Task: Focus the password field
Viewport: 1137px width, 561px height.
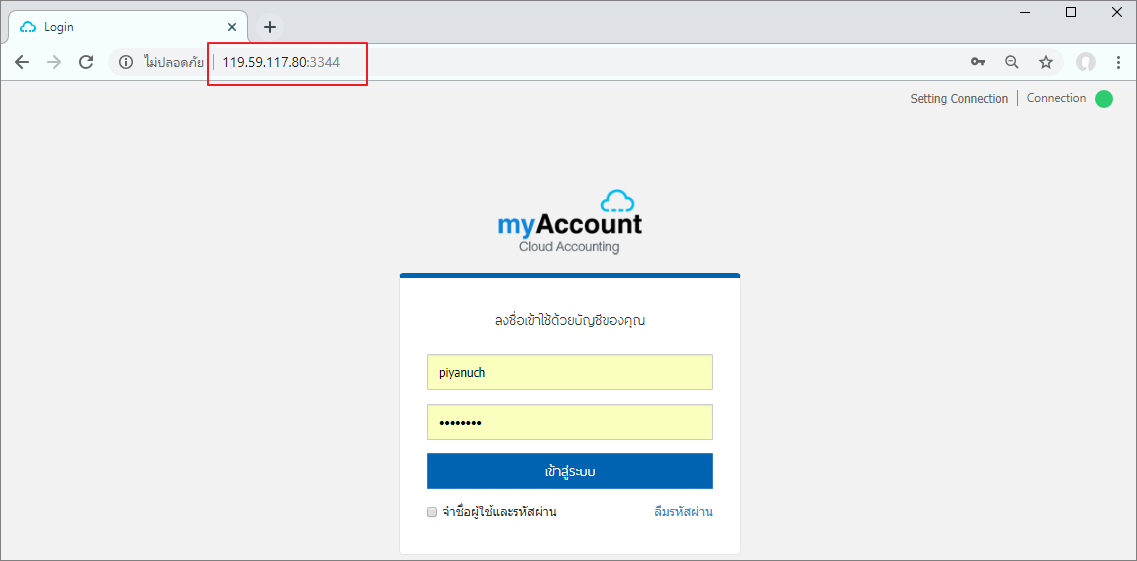Action: click(x=570, y=422)
